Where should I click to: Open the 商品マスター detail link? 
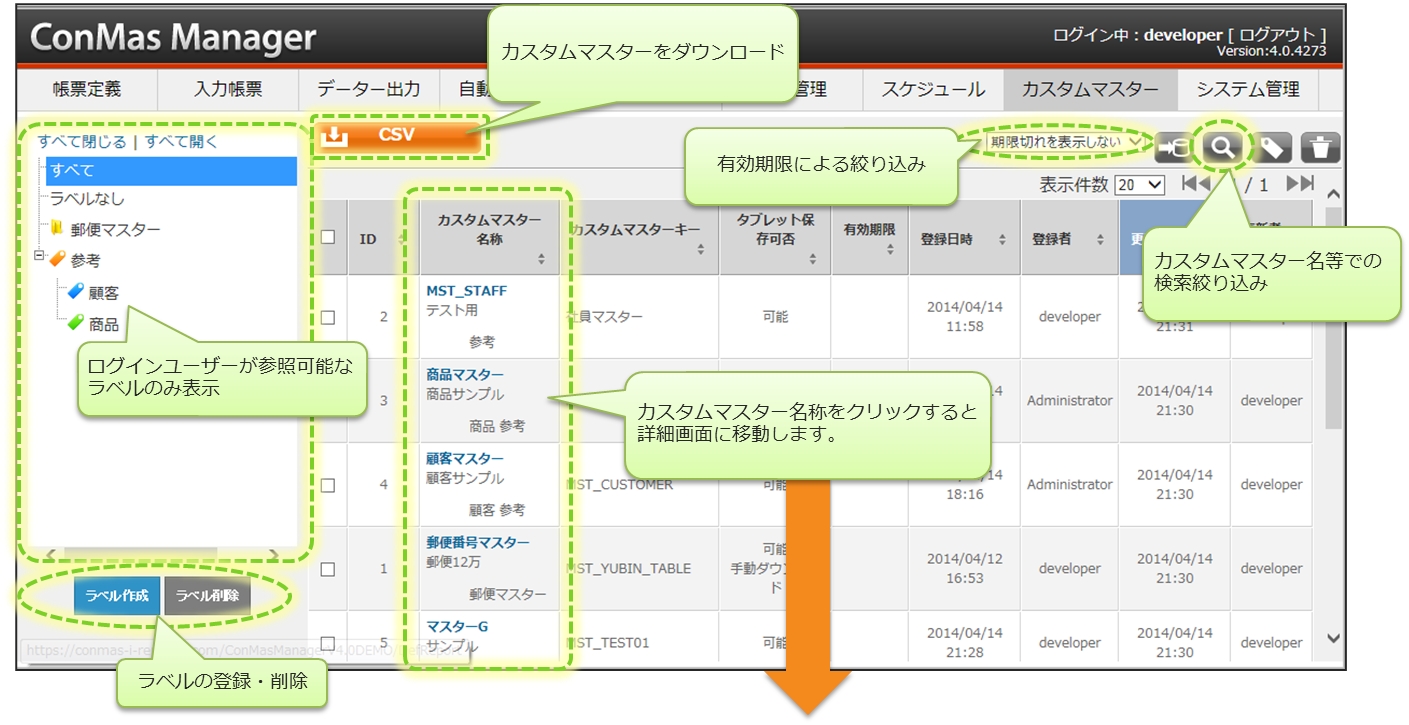tap(465, 375)
